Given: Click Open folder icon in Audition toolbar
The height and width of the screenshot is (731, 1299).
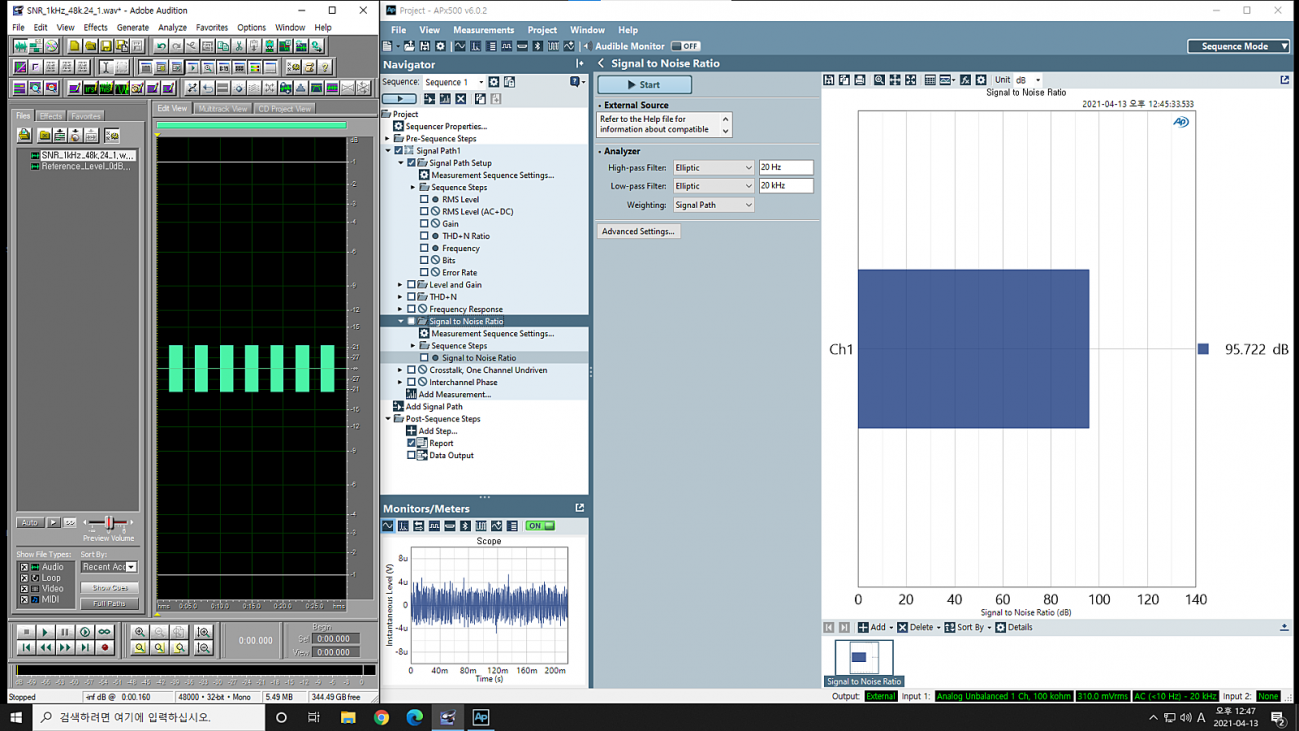Looking at the screenshot, I should (90, 46).
